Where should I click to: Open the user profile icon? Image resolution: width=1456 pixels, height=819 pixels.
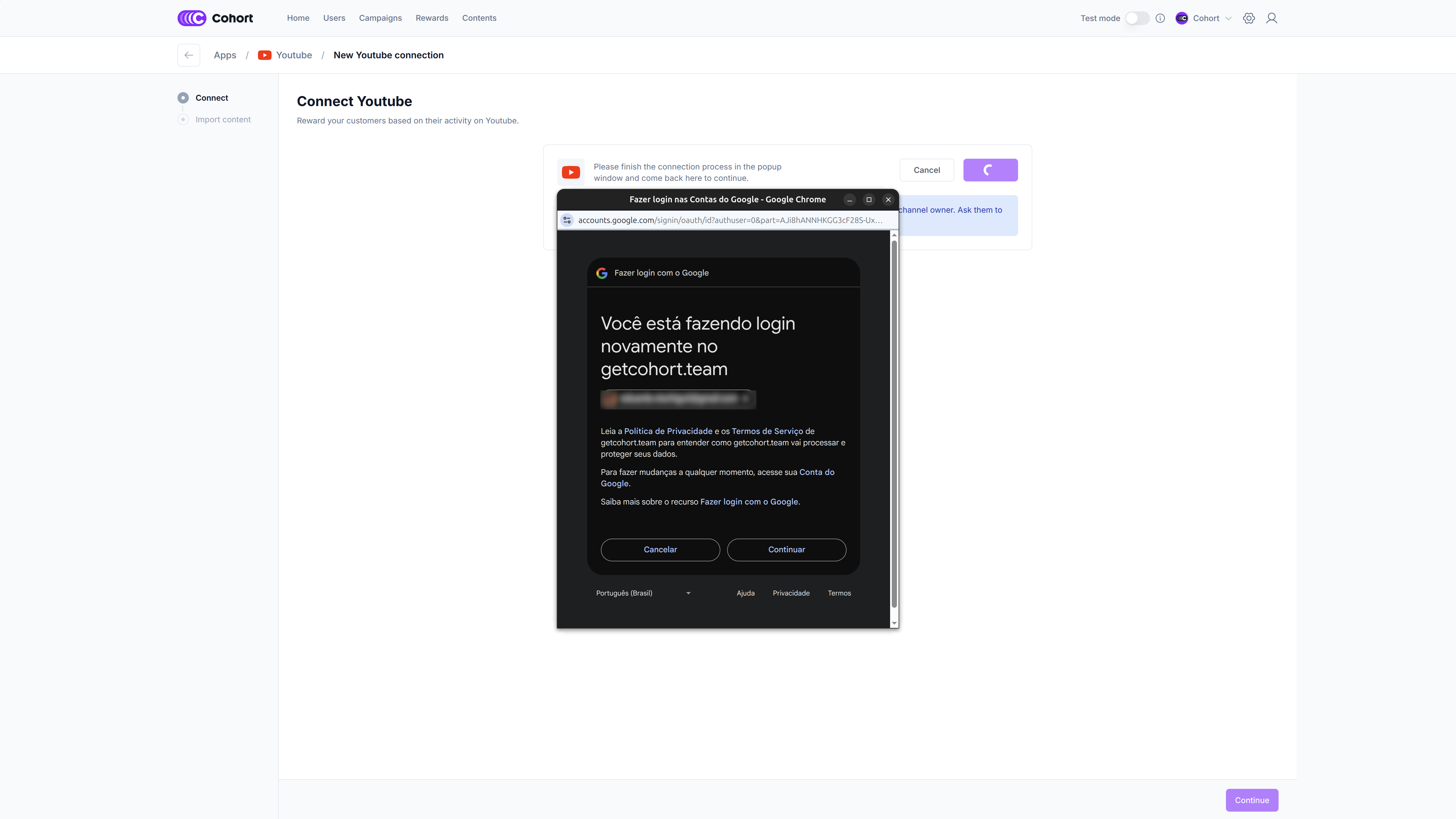click(1271, 18)
